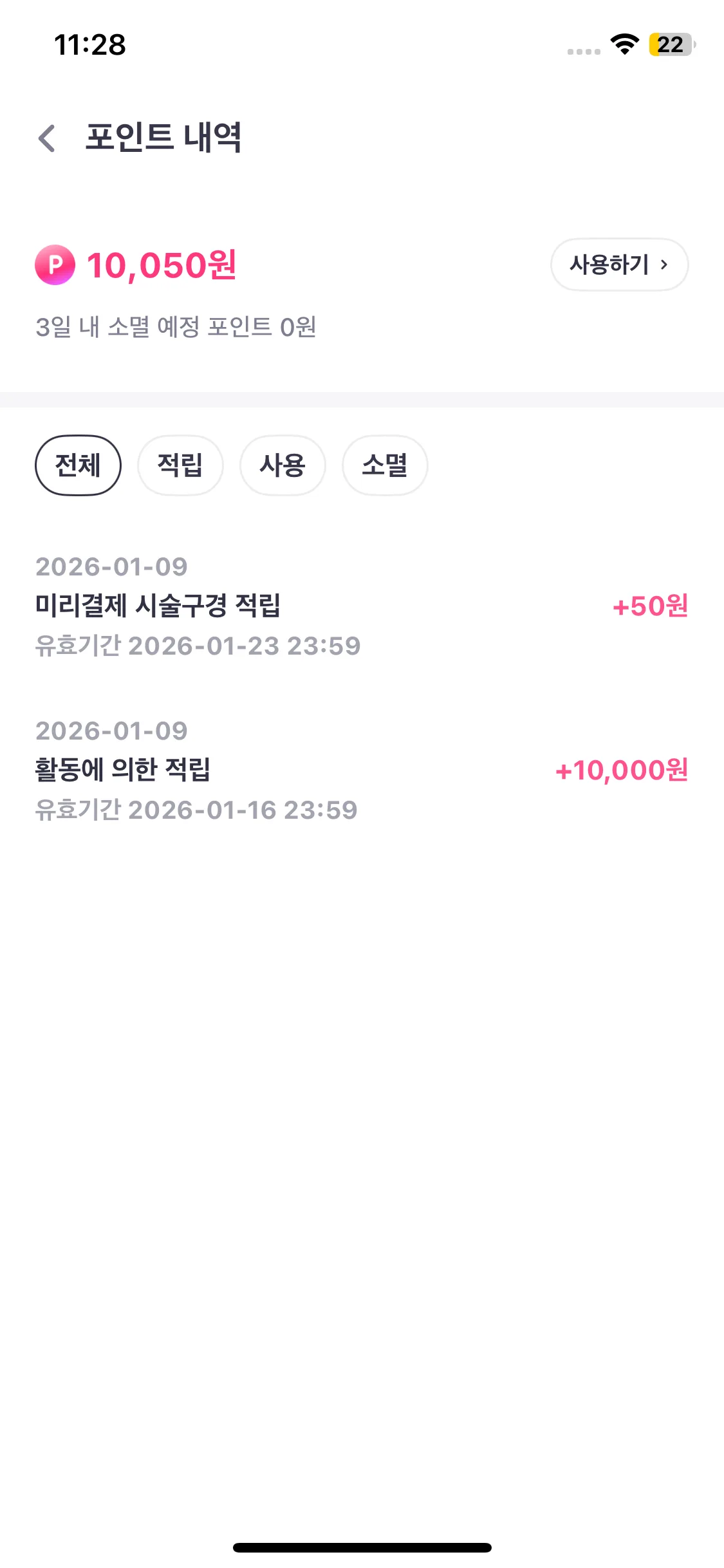Open the 활동에 의한 적립 entry
This screenshot has width=724, height=1568.
pyautogui.click(x=123, y=770)
